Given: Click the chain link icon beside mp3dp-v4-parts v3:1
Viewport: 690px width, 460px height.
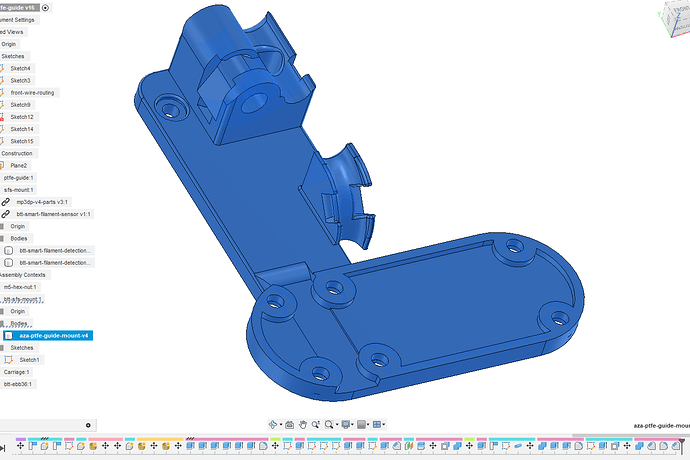Looking at the screenshot, I should (x=5, y=202).
